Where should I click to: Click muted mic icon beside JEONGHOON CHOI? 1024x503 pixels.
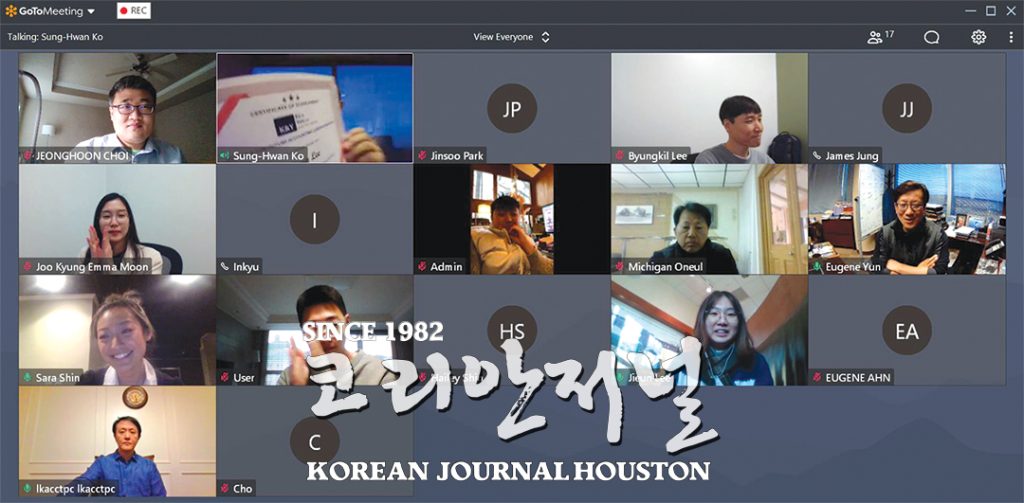(28, 156)
